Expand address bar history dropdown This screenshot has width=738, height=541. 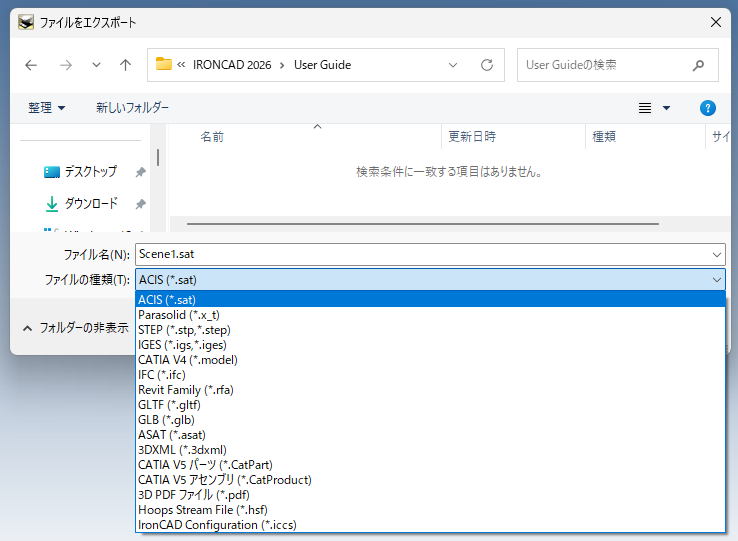click(x=453, y=65)
